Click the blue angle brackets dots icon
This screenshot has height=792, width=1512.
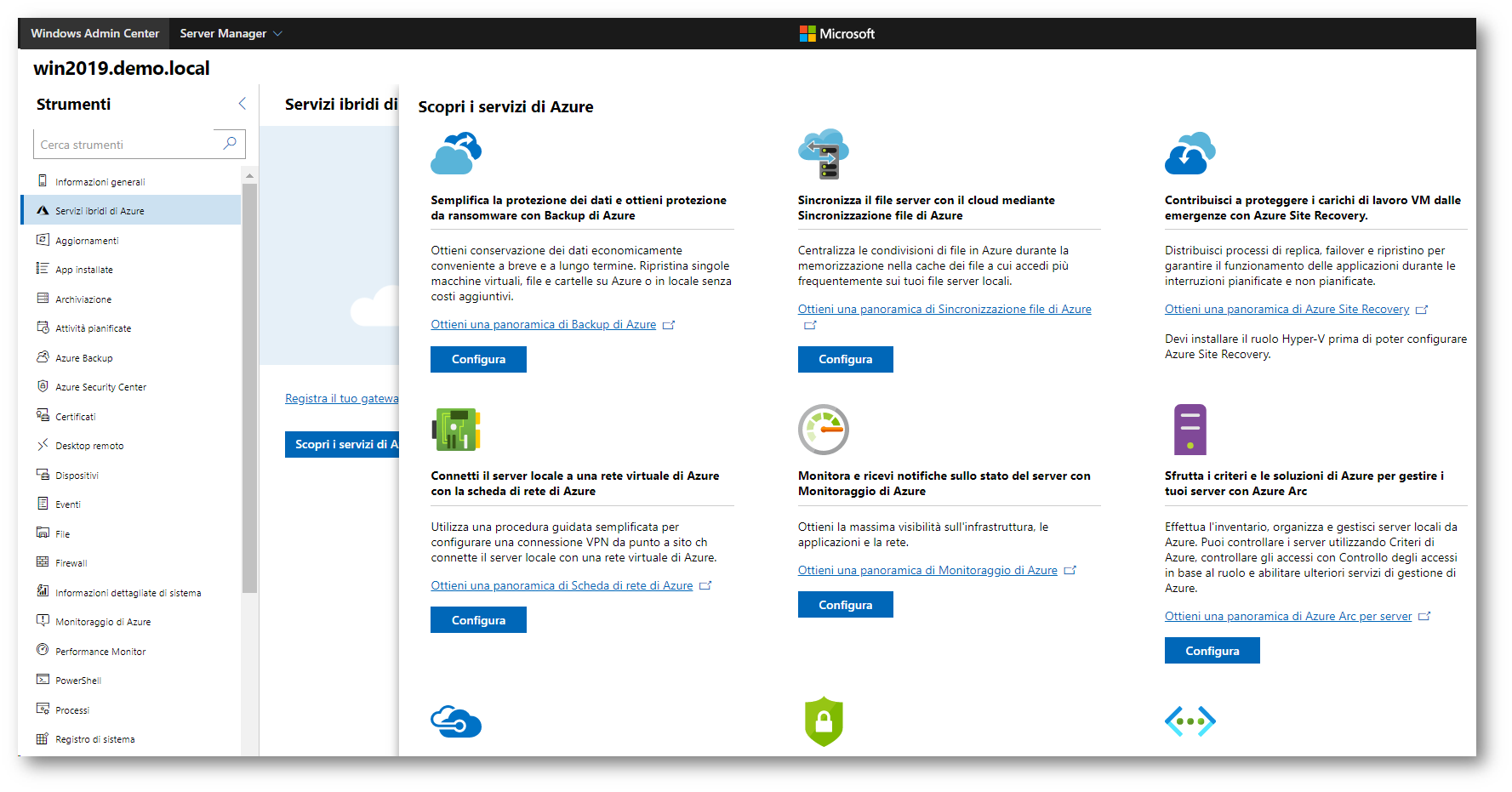click(x=1190, y=721)
